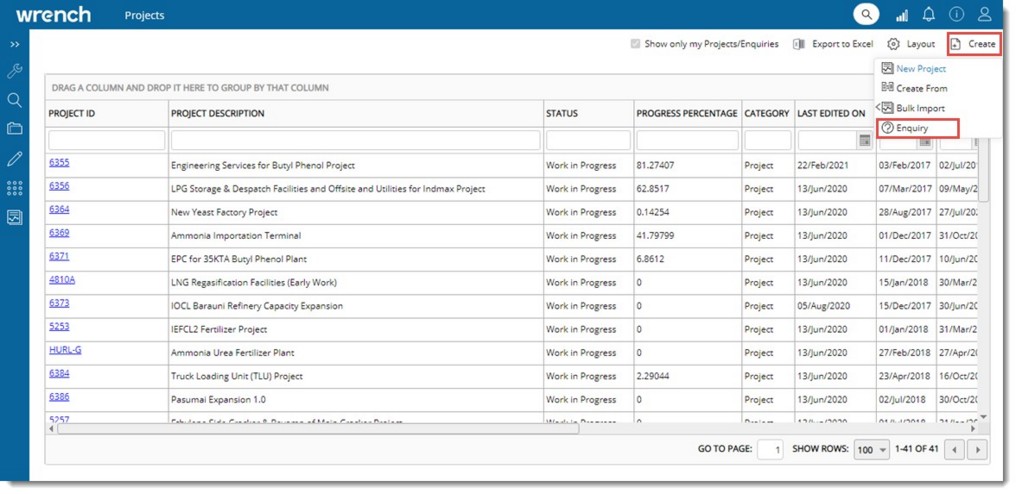The height and width of the screenshot is (494, 1016).
Task: Open the bar chart reports icon
Action: click(x=902, y=15)
